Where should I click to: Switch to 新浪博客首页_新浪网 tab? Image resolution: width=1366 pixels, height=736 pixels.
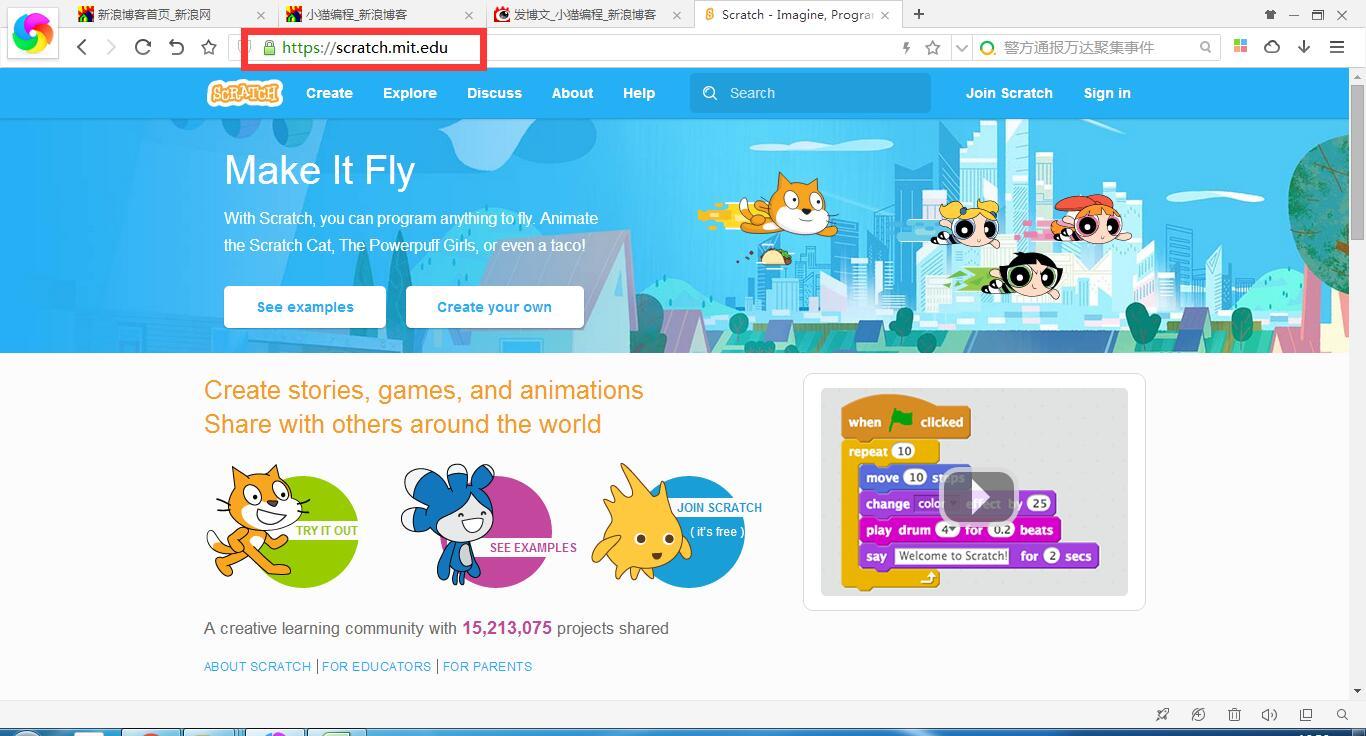point(172,15)
